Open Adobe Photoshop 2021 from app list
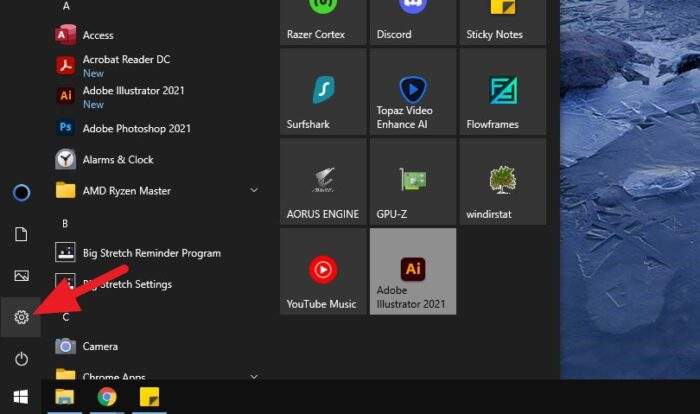Screen dimensions: 700x414 point(156,128)
